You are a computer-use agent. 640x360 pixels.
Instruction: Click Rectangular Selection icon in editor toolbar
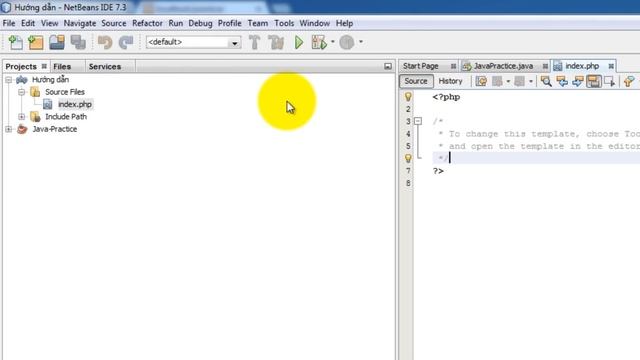[x=610, y=81]
